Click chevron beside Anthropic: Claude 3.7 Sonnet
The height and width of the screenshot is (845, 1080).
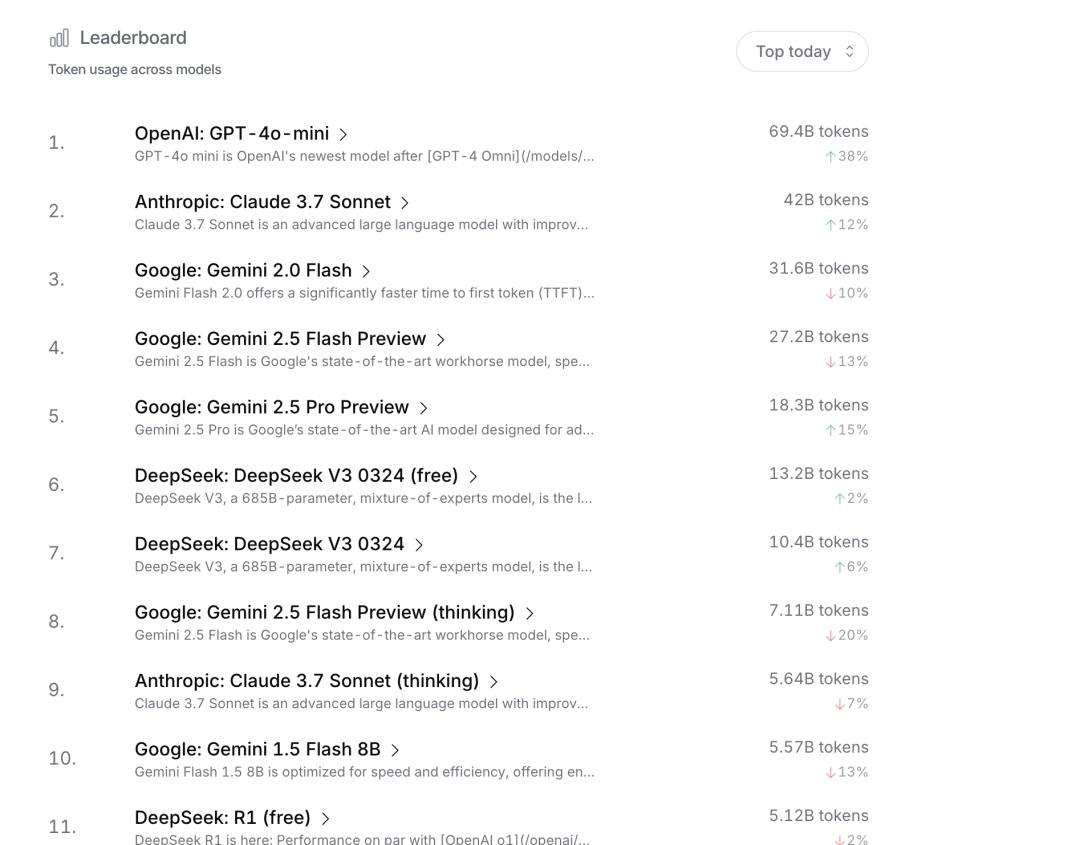(405, 203)
